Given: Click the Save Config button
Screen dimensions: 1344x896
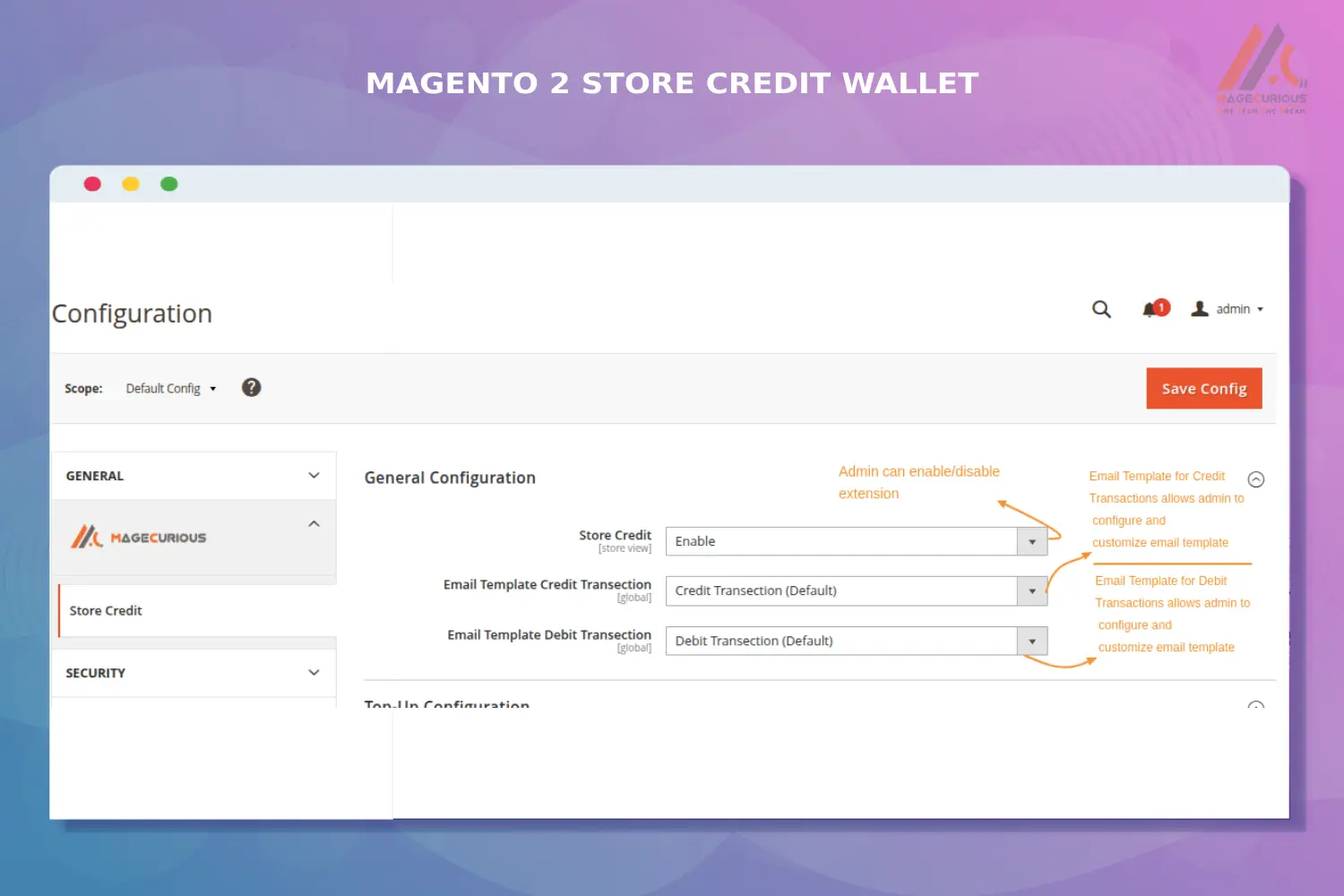Looking at the screenshot, I should coord(1203,388).
